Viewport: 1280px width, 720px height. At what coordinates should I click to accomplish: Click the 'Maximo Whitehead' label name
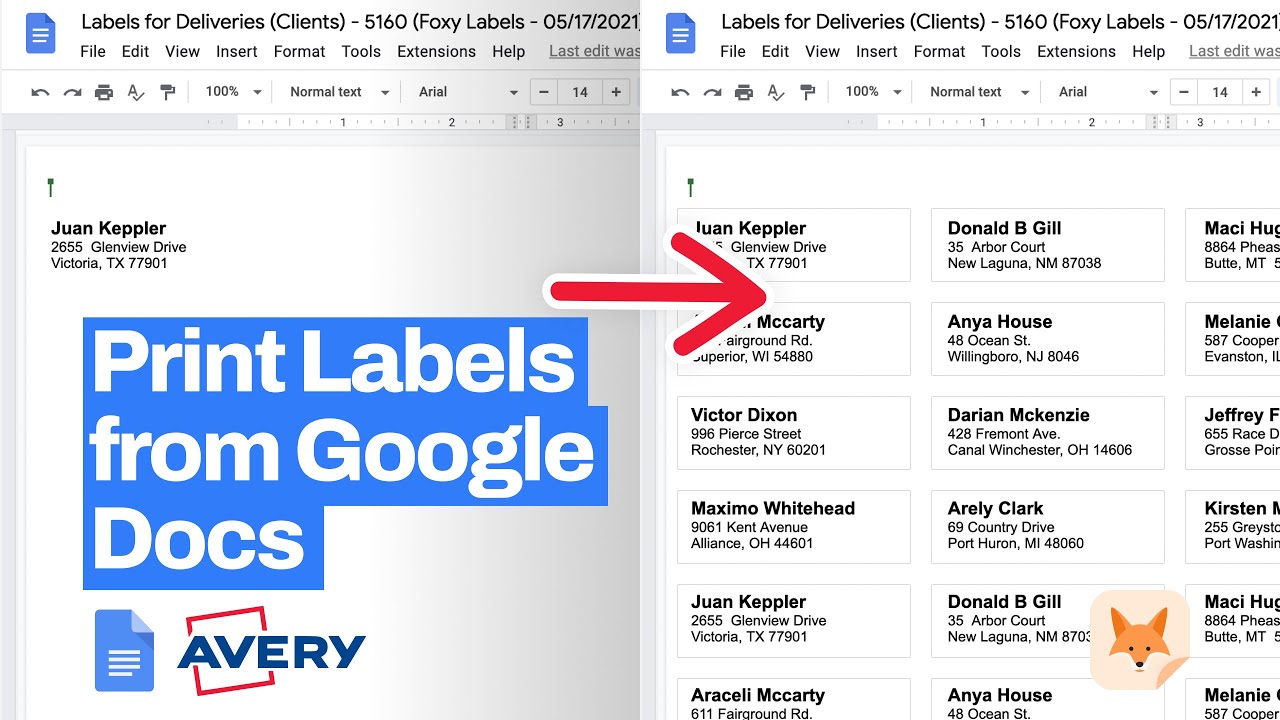pyautogui.click(x=773, y=508)
